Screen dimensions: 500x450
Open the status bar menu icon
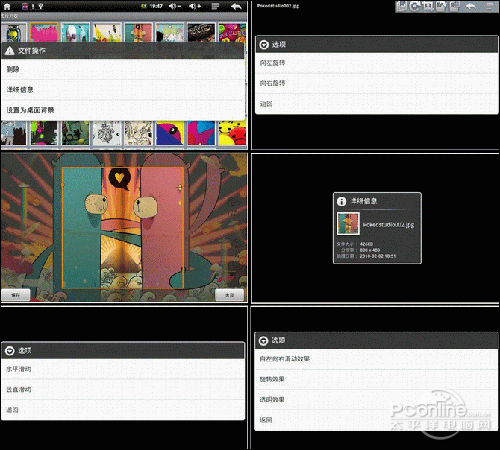(216, 6)
